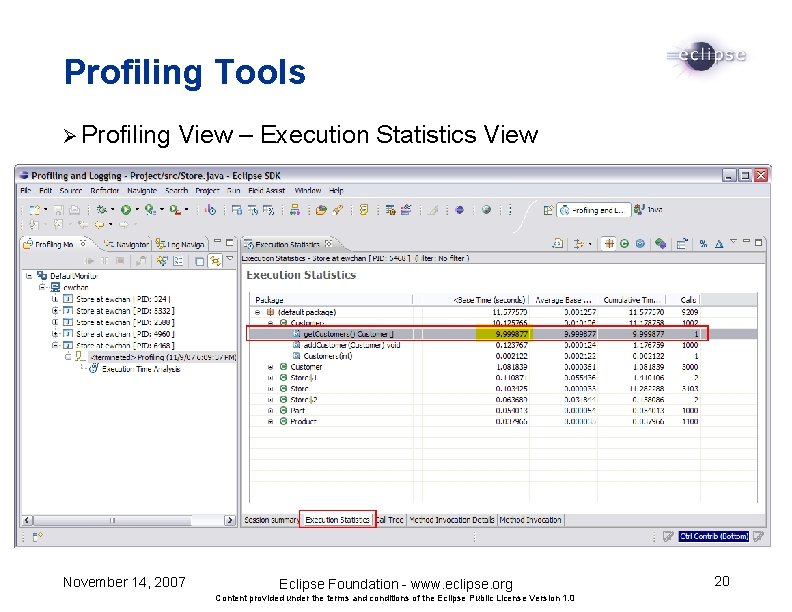Toggle Link with Viewer in Profiling Monitor
Viewport: 792px width, 612px height.
click(x=216, y=261)
